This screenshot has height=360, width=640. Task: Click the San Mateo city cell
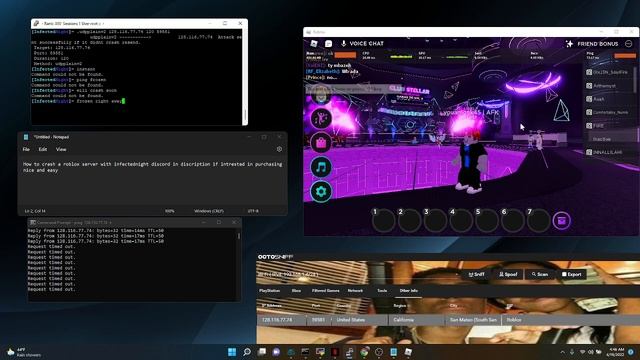pos(473,320)
